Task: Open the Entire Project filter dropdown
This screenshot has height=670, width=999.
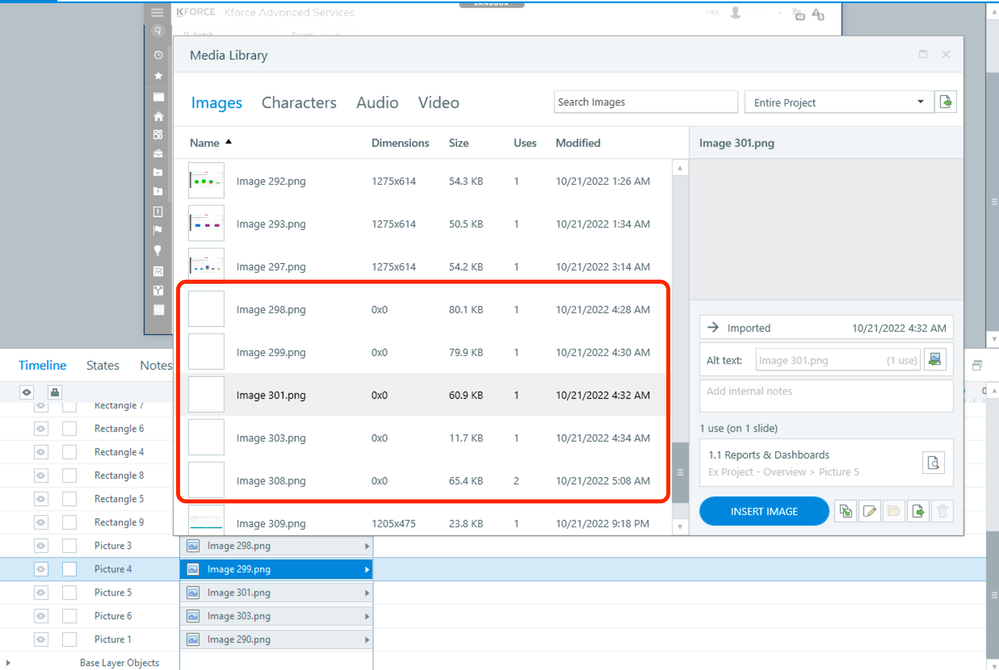Action: pyautogui.click(x=839, y=102)
